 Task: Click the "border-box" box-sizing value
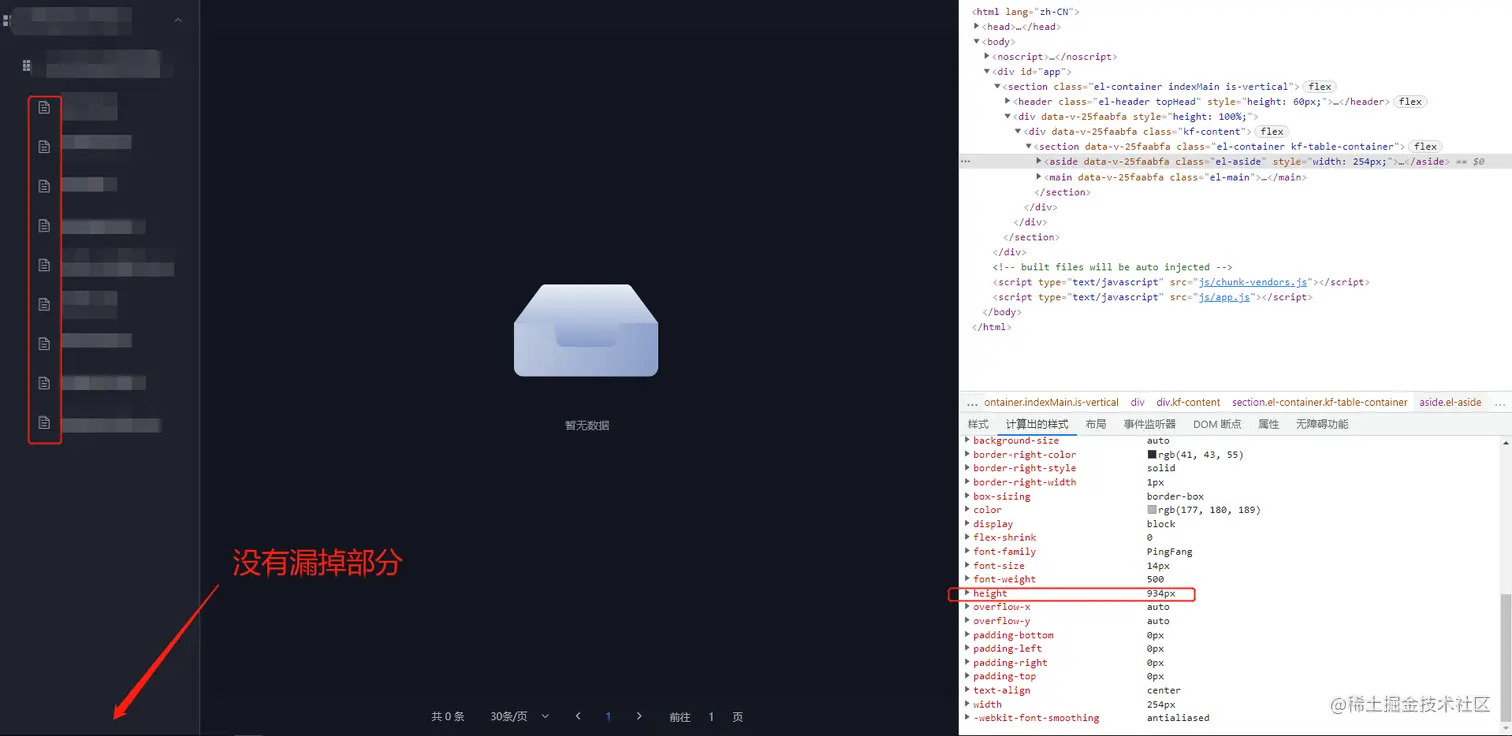(x=1175, y=497)
